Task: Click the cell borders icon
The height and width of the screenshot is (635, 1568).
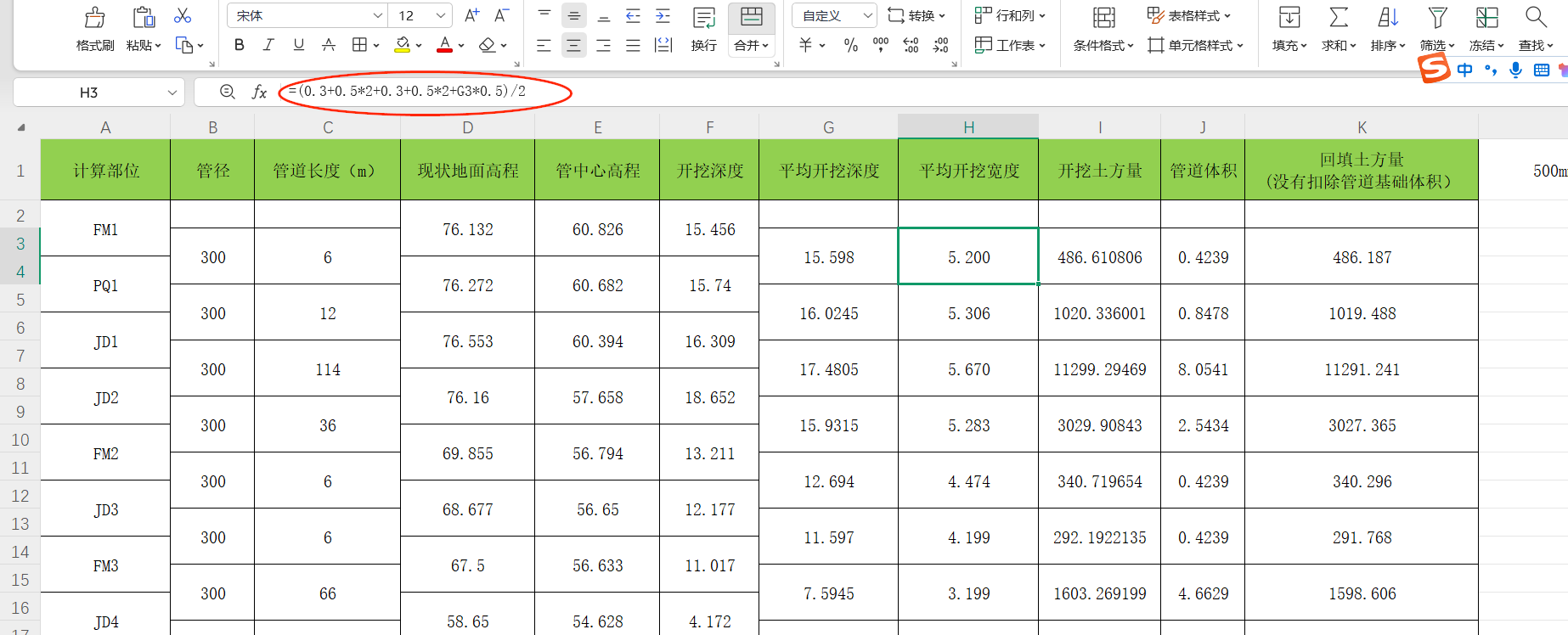Action: coord(360,45)
